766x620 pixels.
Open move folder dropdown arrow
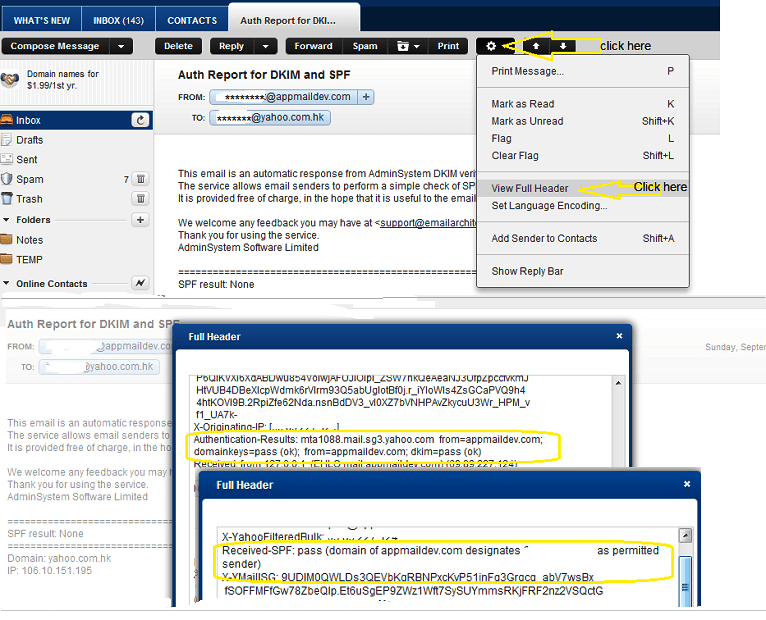click(x=417, y=46)
